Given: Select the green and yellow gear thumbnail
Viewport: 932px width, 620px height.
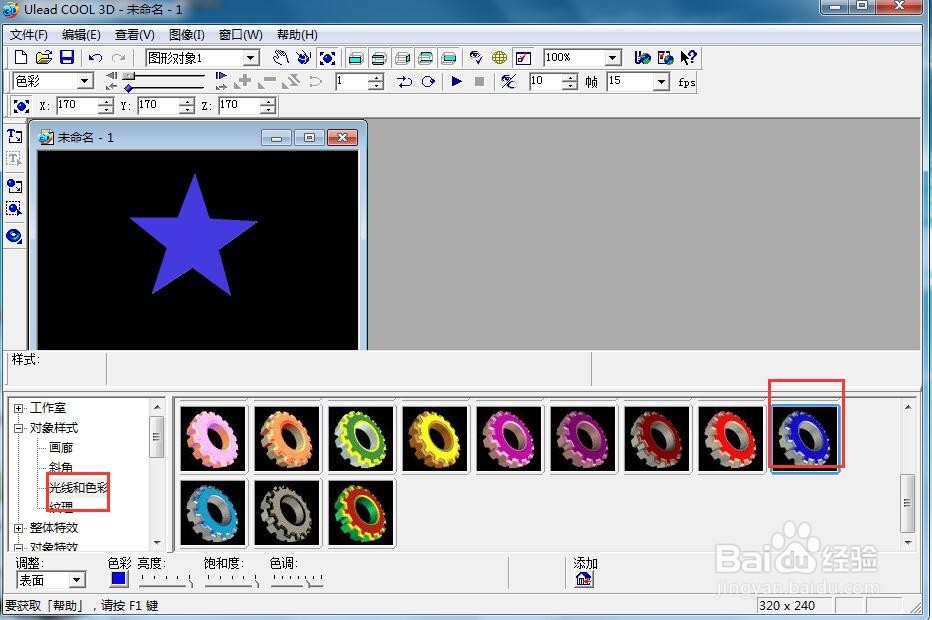Looking at the screenshot, I should pos(361,439).
